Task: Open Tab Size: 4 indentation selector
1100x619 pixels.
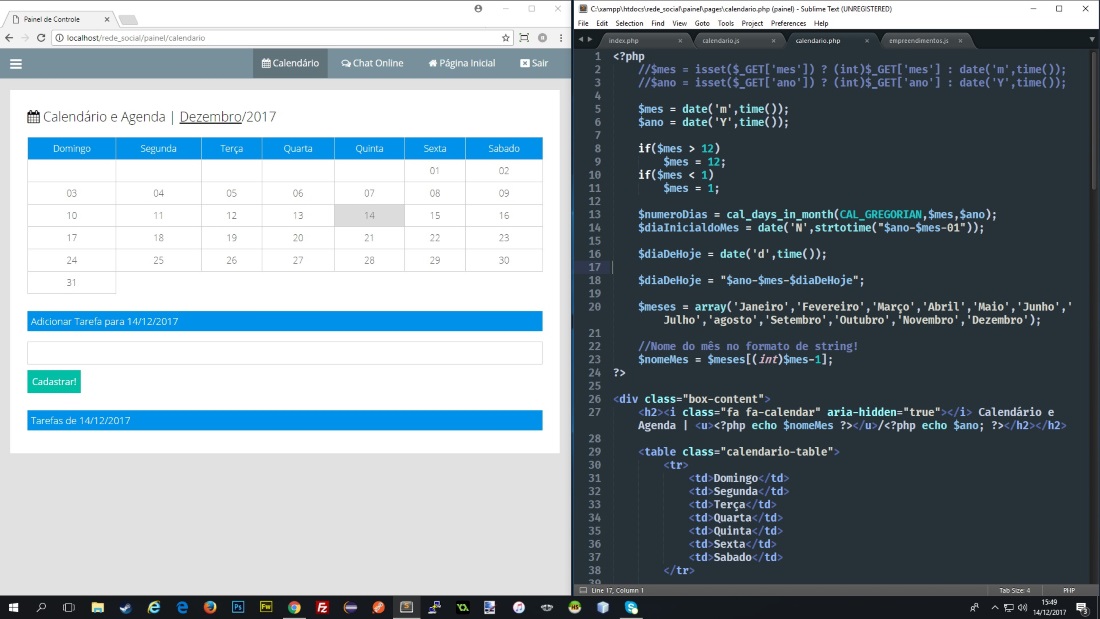Action: [x=1013, y=591]
